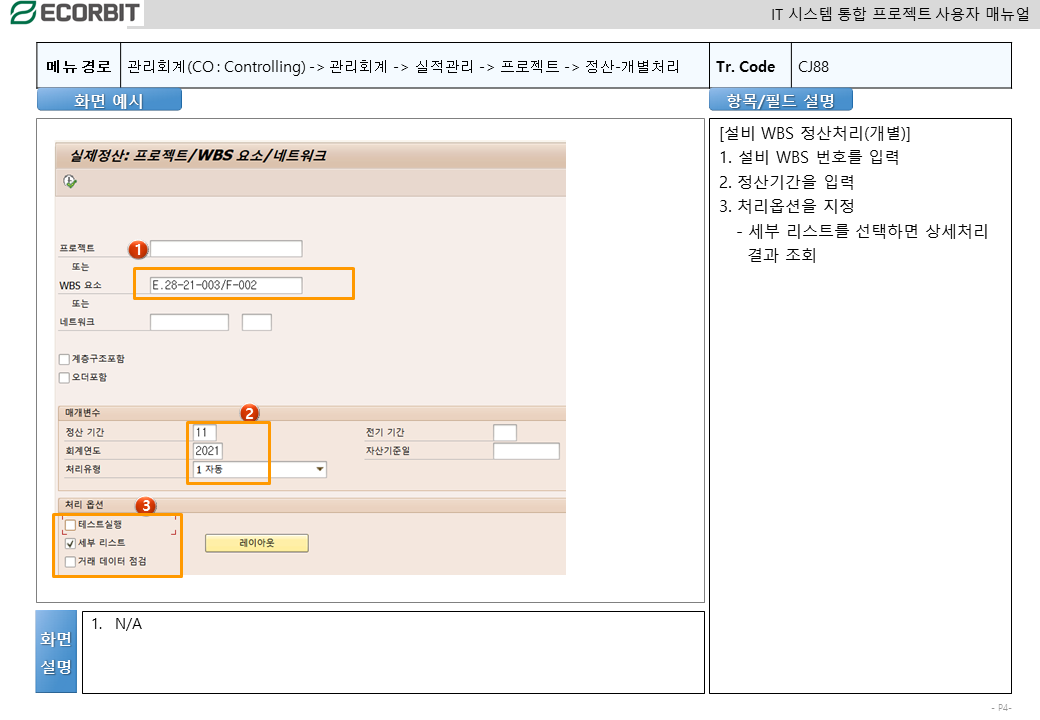Select the 항목/필드 설명 tab header

coord(780,100)
